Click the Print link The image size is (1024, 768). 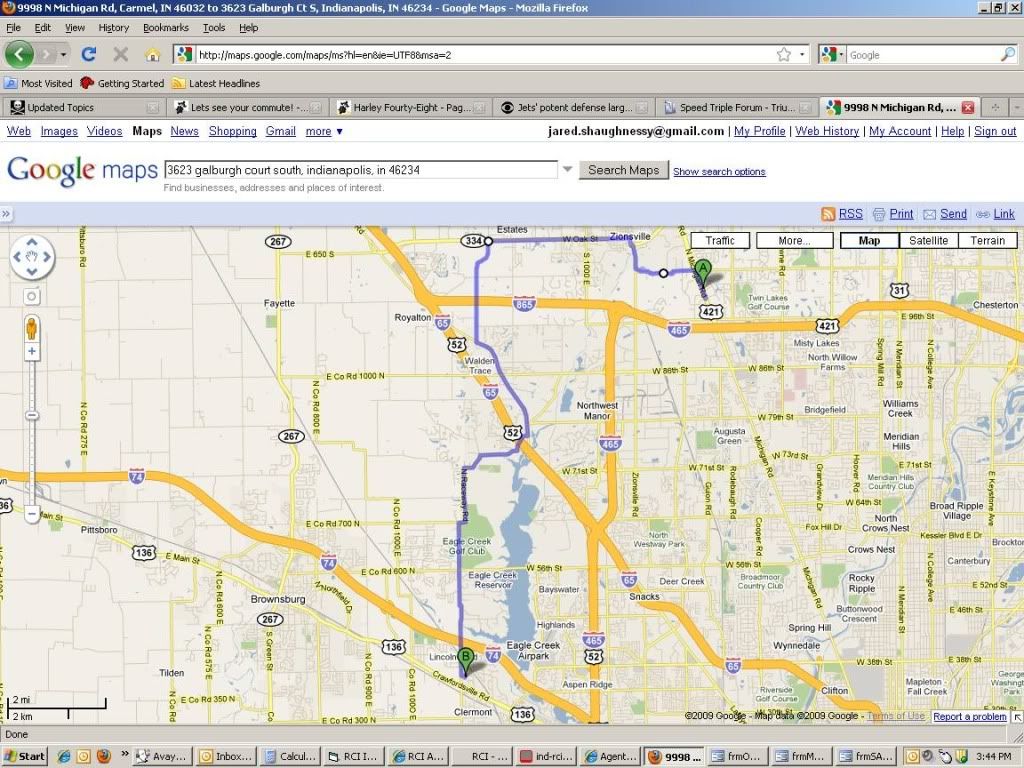tap(901, 214)
